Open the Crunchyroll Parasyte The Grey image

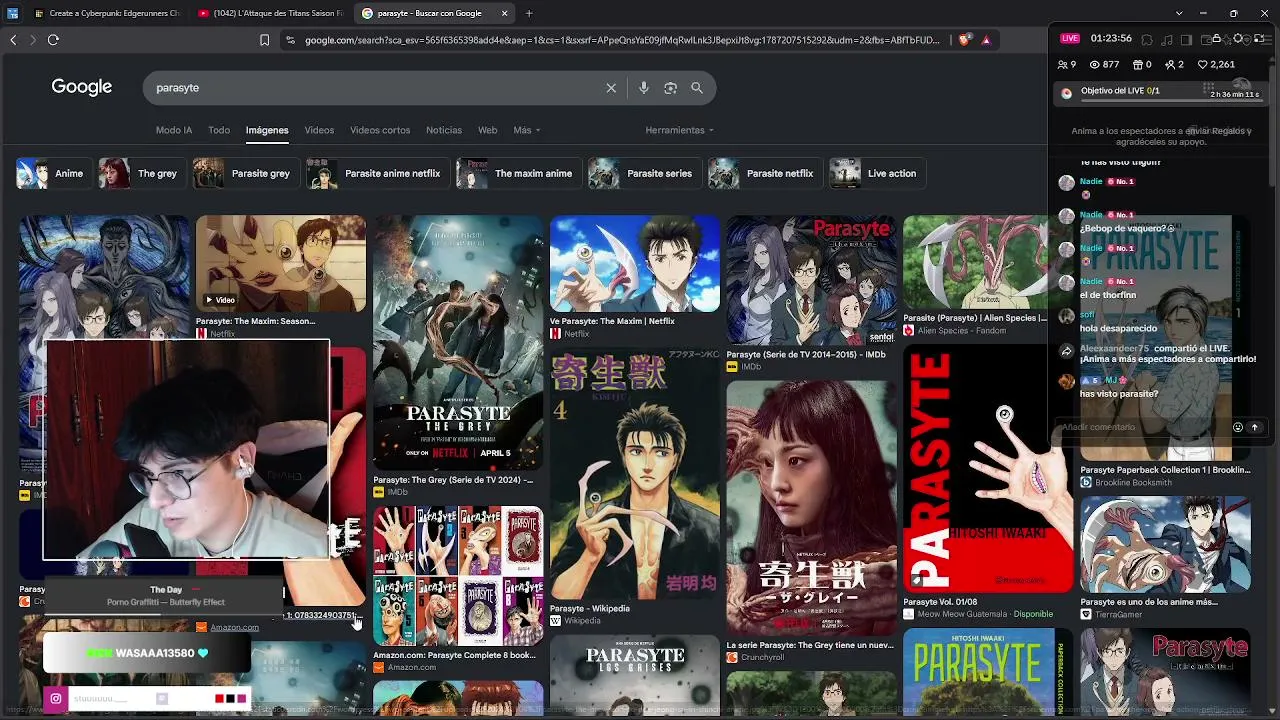[x=812, y=508]
